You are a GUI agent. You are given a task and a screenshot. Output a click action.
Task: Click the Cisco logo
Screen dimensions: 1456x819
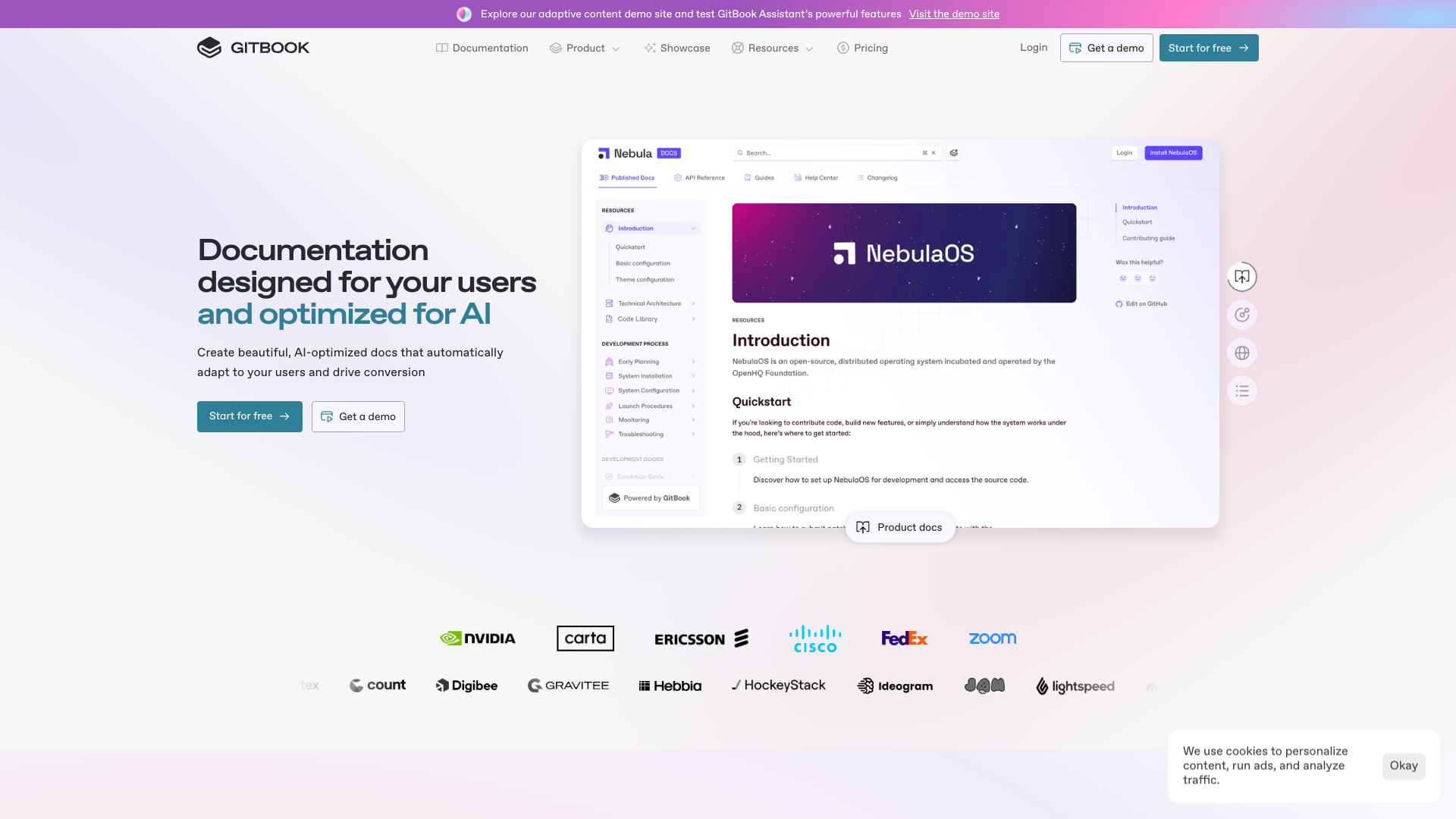click(815, 639)
